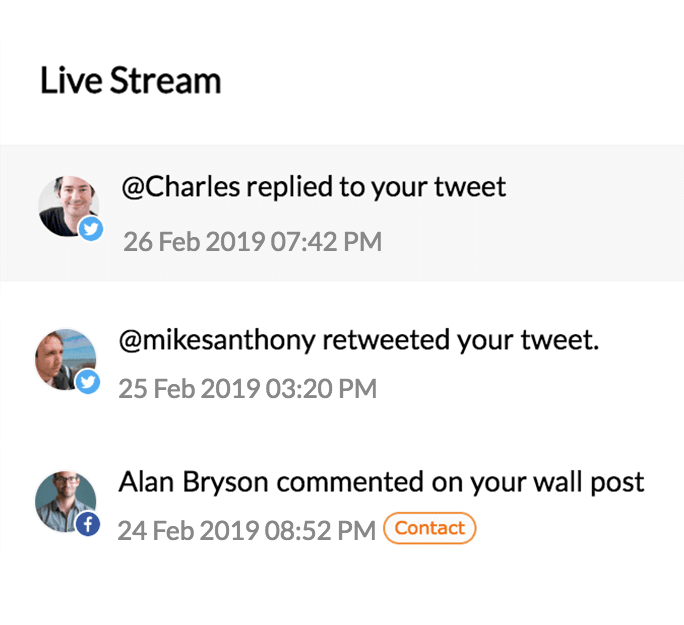The image size is (684, 625).
Task: Click the Facebook badge on Alan Bryson's avatar
Action: point(88,524)
